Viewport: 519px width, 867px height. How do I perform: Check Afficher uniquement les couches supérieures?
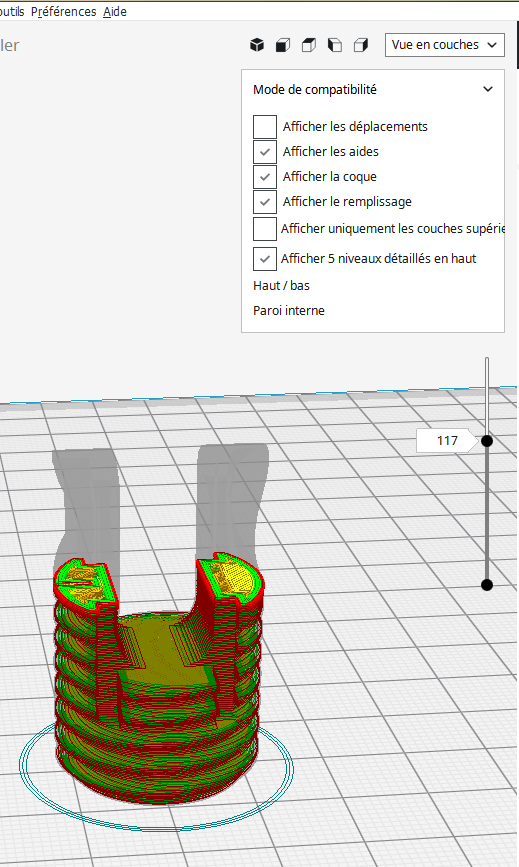[x=265, y=229]
